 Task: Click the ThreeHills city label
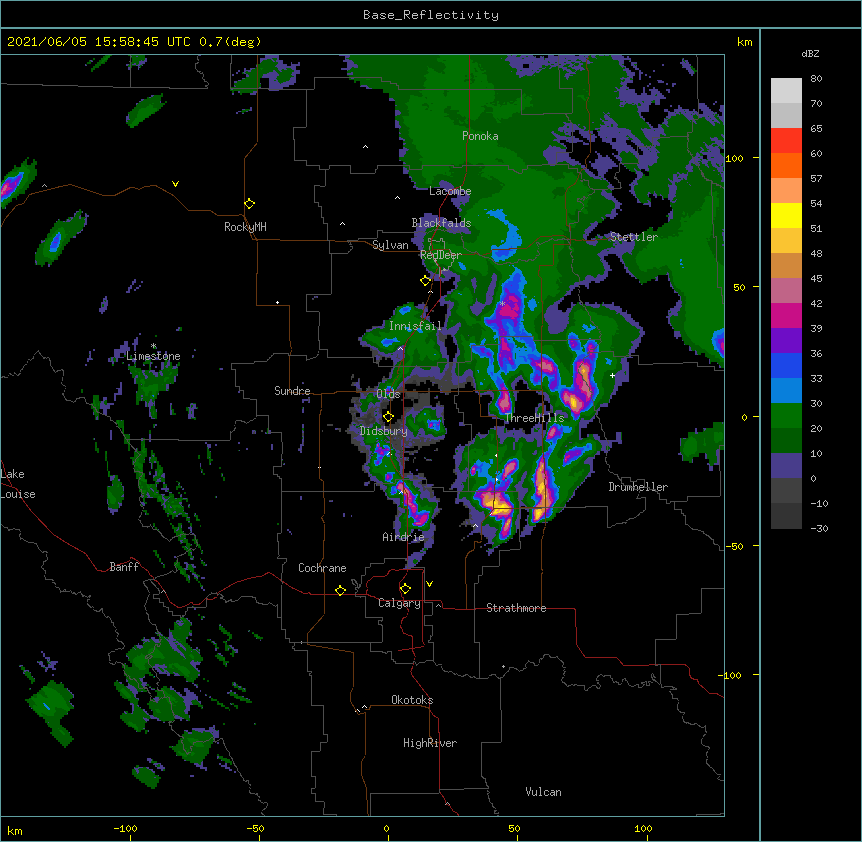pyautogui.click(x=534, y=418)
